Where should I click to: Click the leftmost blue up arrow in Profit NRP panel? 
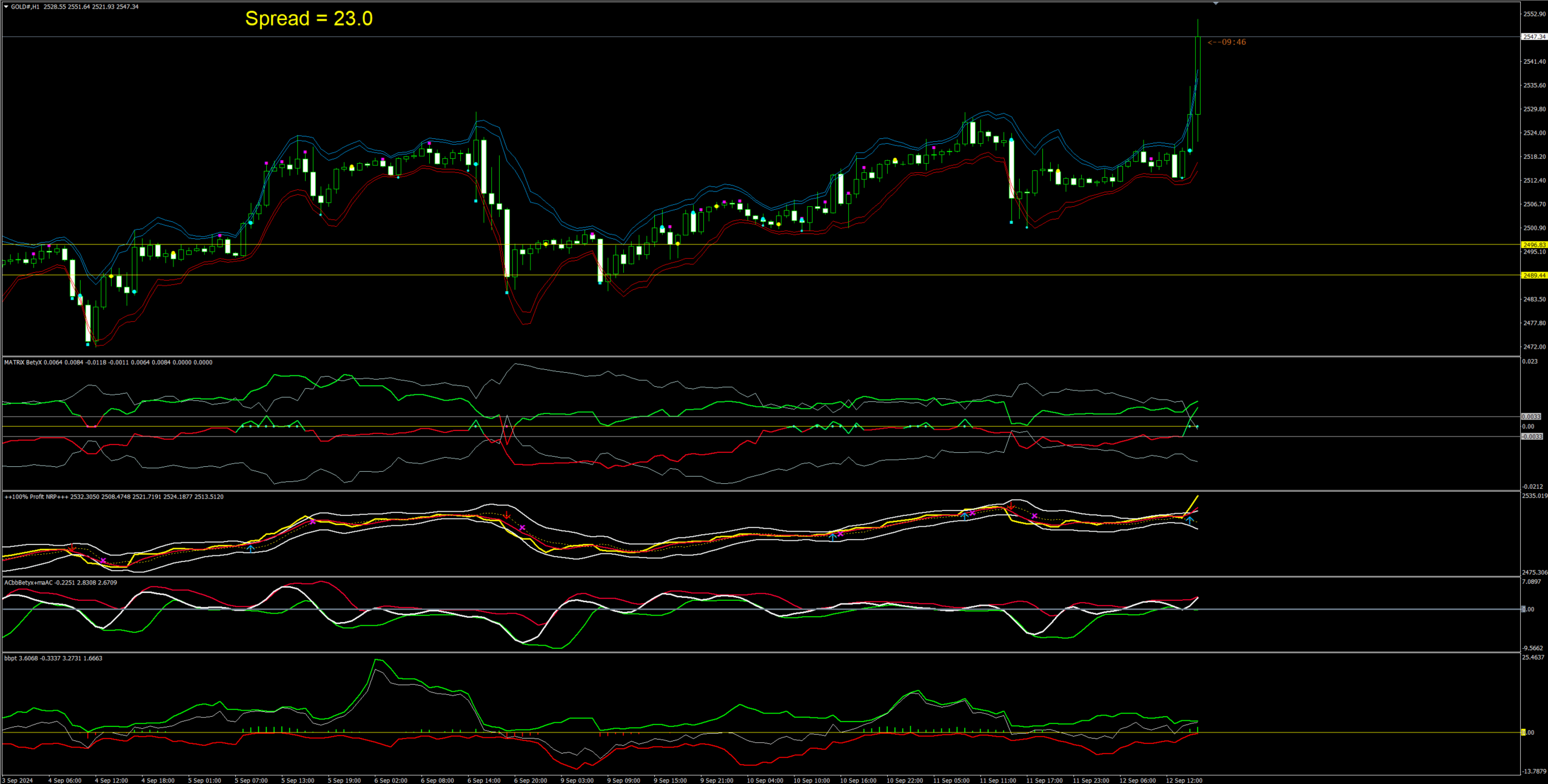250,548
